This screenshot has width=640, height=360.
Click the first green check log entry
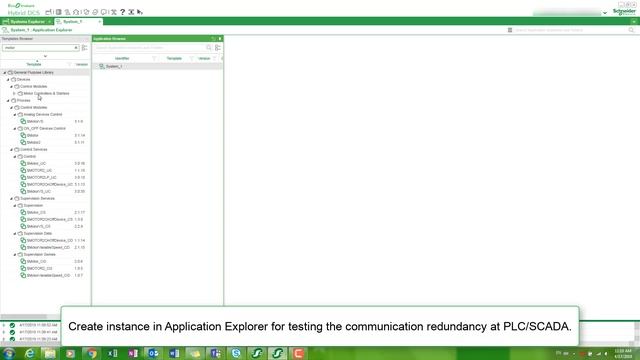click(12, 325)
